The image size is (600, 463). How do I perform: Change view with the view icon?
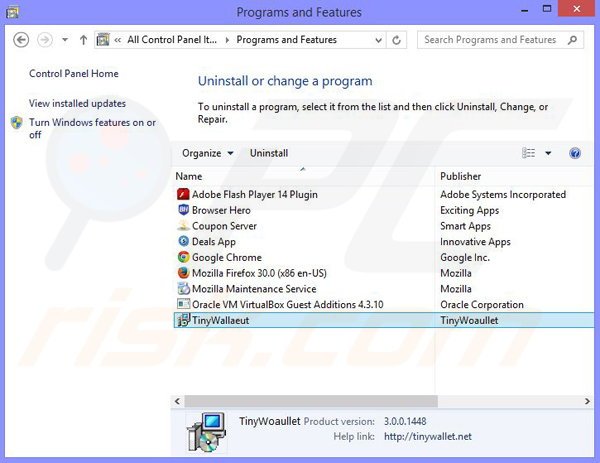[x=528, y=153]
